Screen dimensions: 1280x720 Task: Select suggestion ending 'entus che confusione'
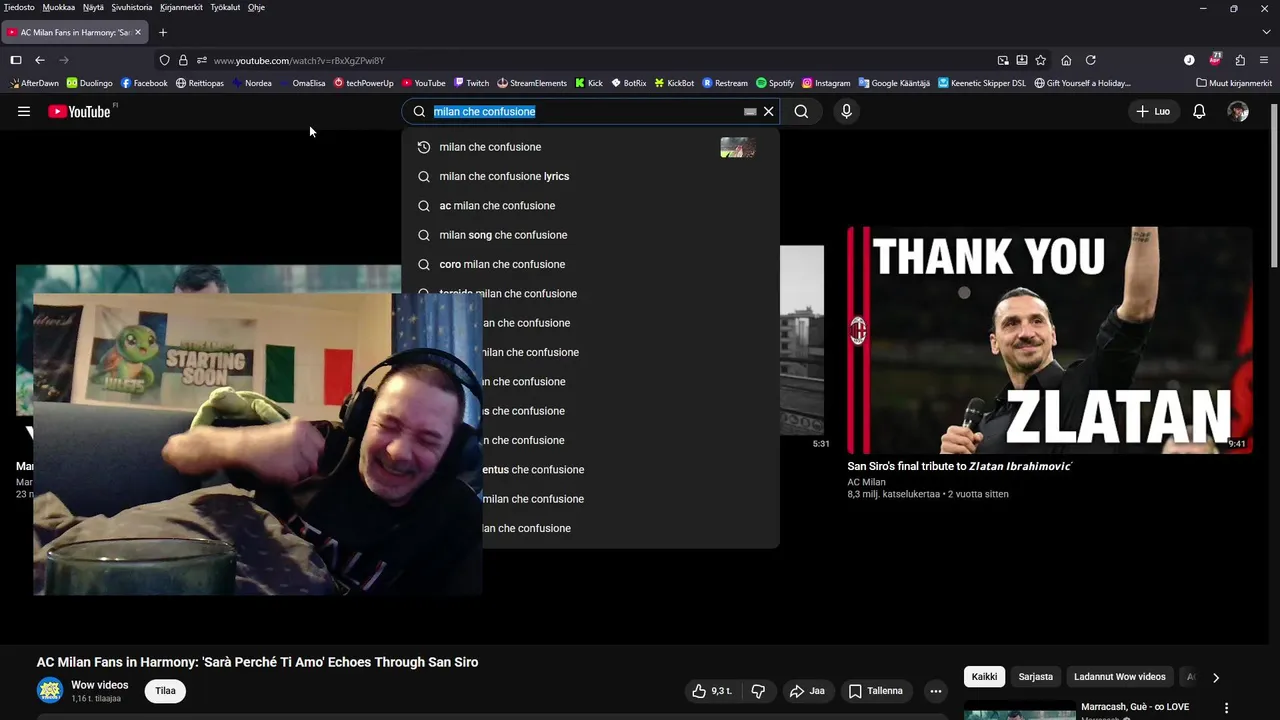pyautogui.click(x=631, y=469)
